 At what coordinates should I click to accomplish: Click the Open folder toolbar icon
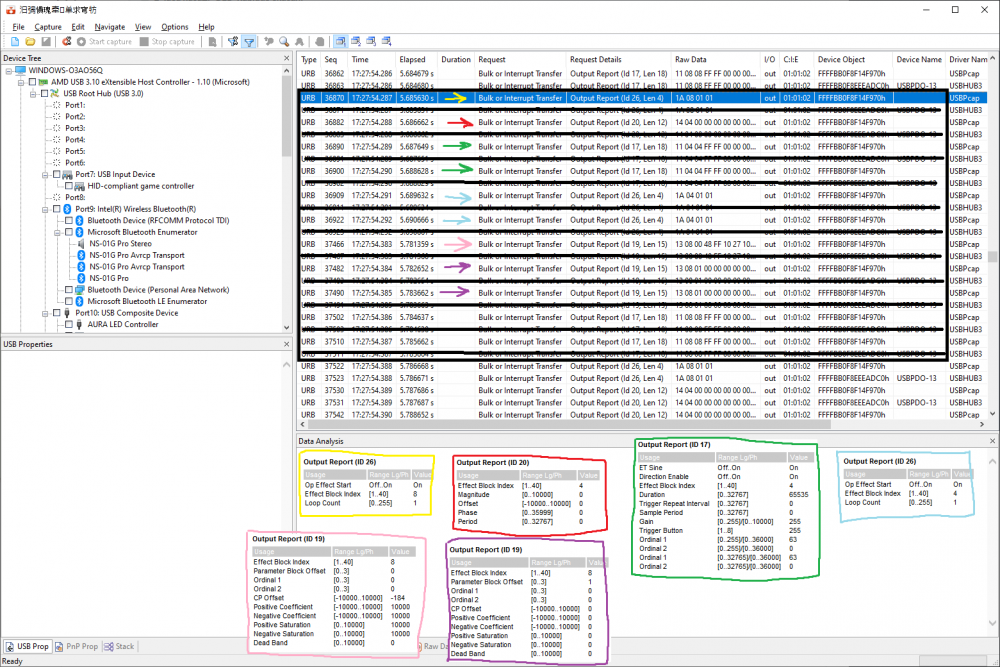[x=31, y=42]
